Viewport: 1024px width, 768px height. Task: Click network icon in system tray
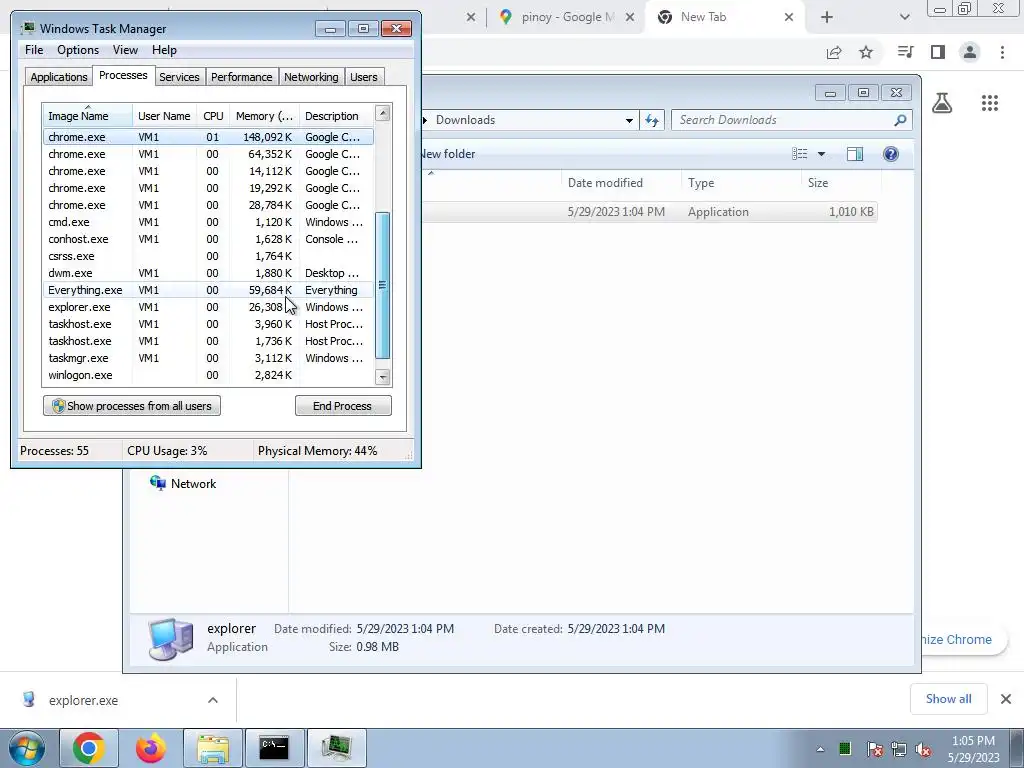(899, 749)
